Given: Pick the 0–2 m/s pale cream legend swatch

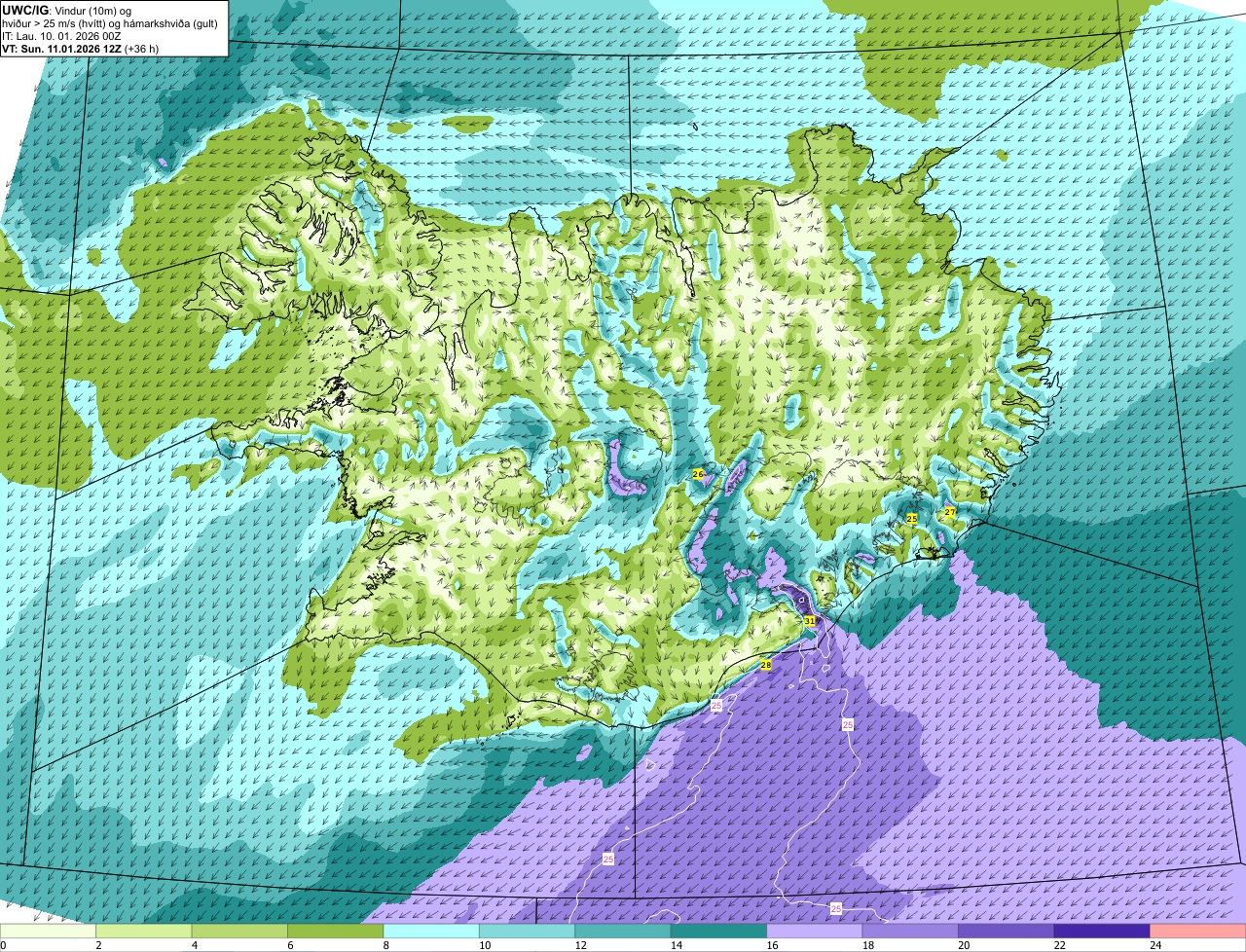Looking at the screenshot, I should (48, 932).
